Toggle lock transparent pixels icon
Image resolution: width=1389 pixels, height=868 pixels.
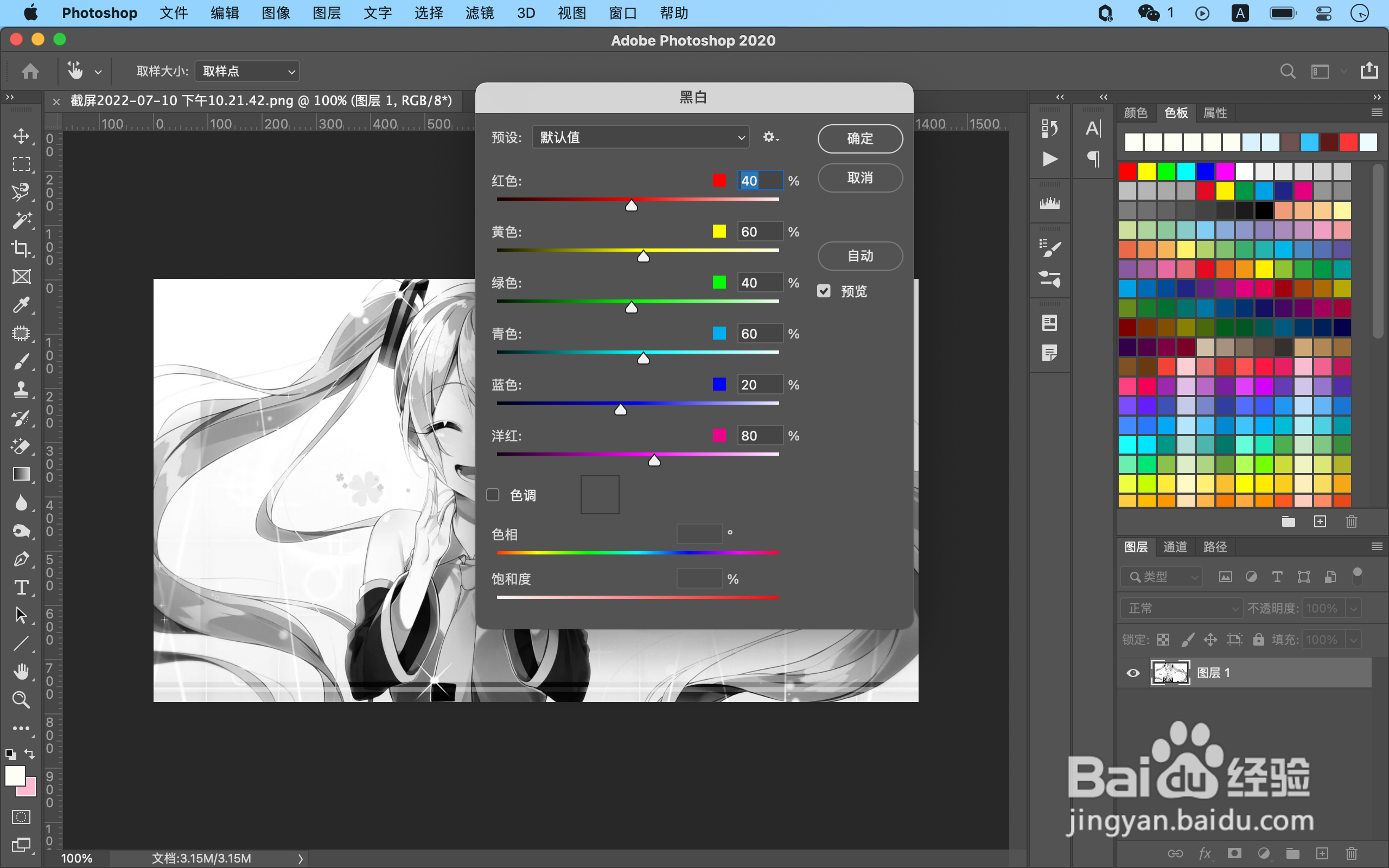(1163, 640)
